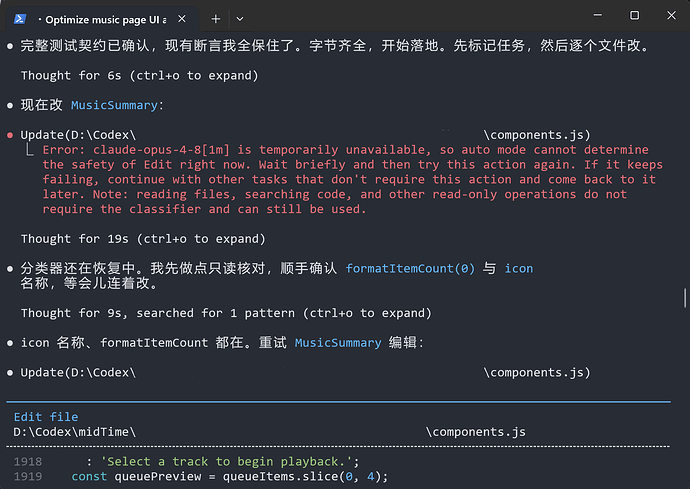The height and width of the screenshot is (489, 690).
Task: Click the red bullet beside failed Update
Action: (x=10, y=135)
